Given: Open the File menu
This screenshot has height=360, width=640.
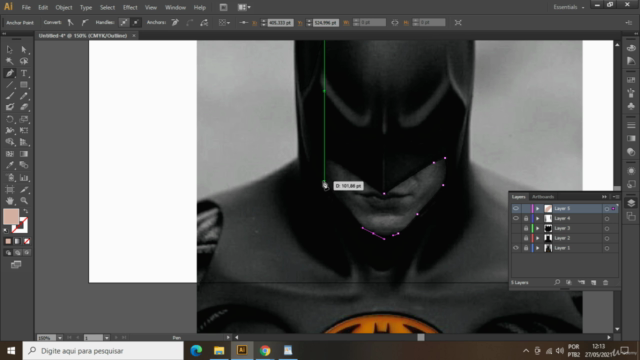Looking at the screenshot, I should [26, 7].
